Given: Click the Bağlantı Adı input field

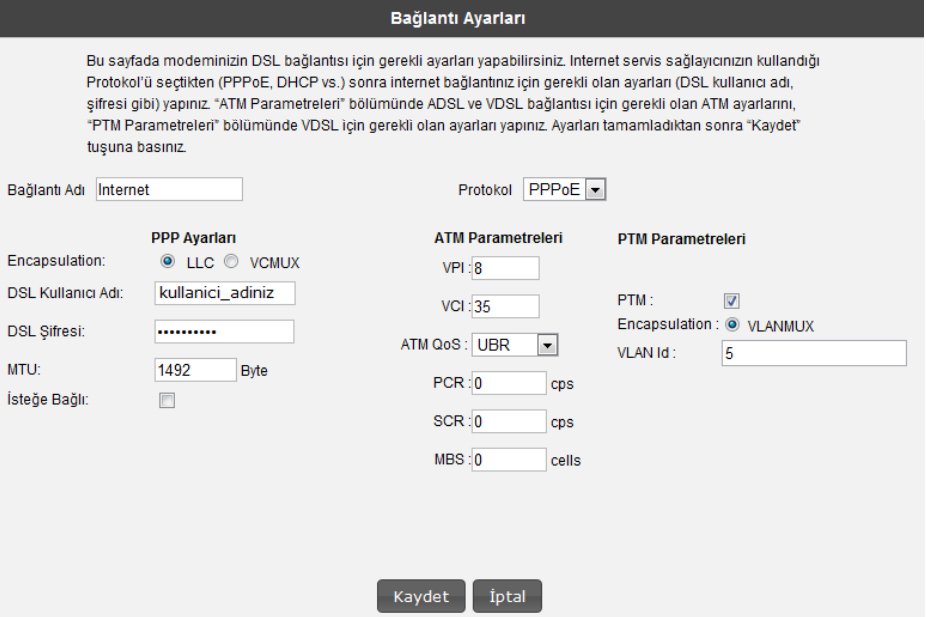Looking at the screenshot, I should [169, 189].
